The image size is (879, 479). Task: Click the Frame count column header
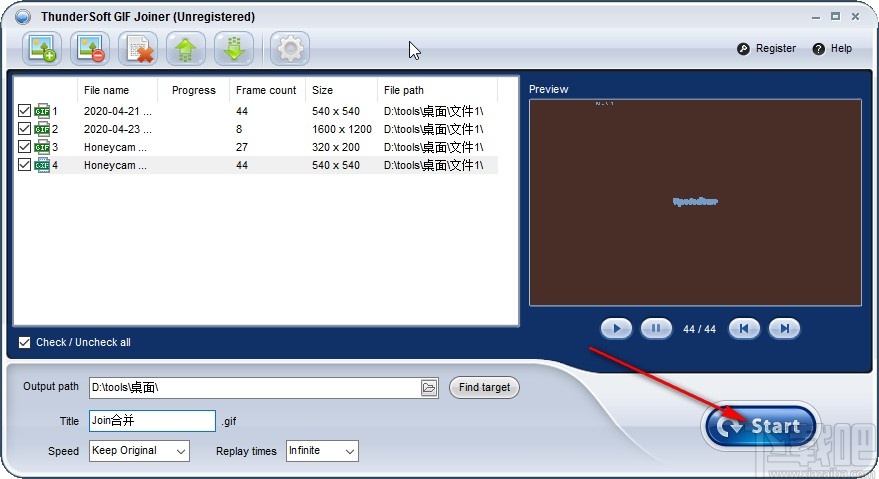point(267,90)
